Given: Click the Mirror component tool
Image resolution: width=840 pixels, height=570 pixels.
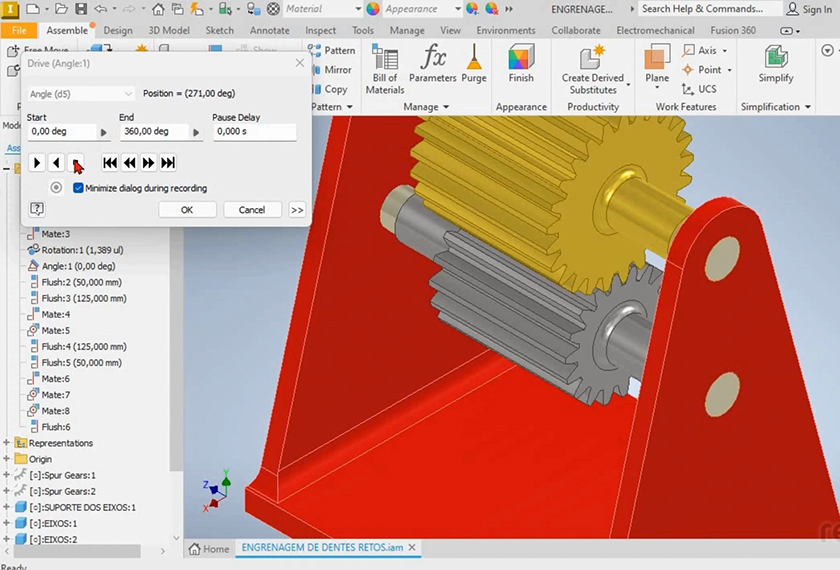Looking at the screenshot, I should point(330,70).
